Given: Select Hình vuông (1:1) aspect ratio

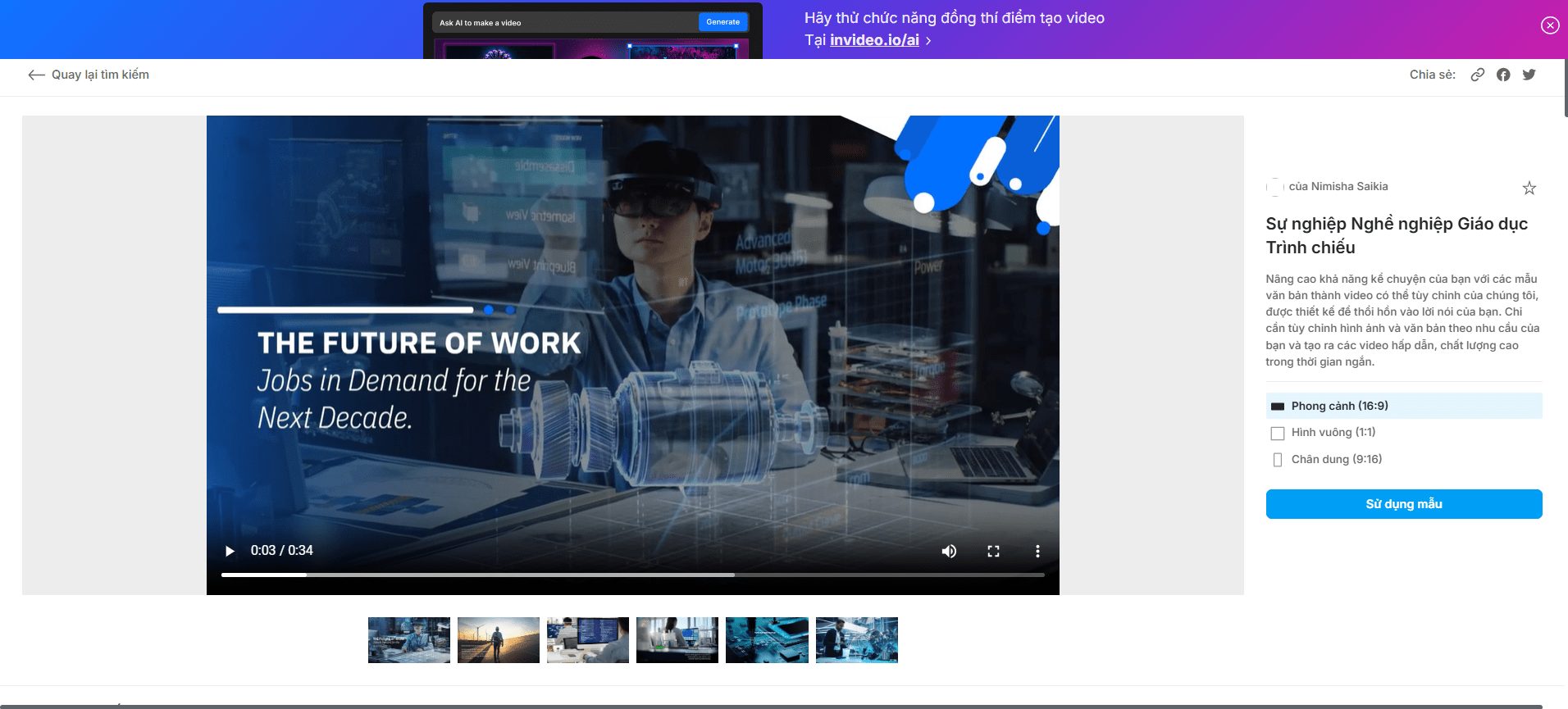Looking at the screenshot, I should pyautogui.click(x=1333, y=433).
